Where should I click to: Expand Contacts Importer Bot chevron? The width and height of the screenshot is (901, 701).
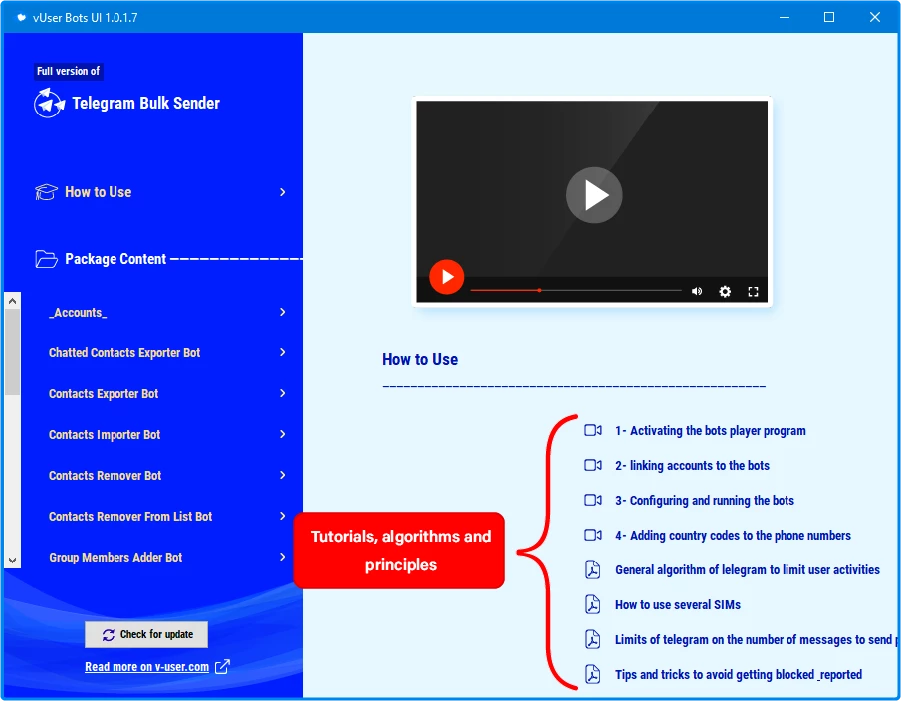point(282,434)
